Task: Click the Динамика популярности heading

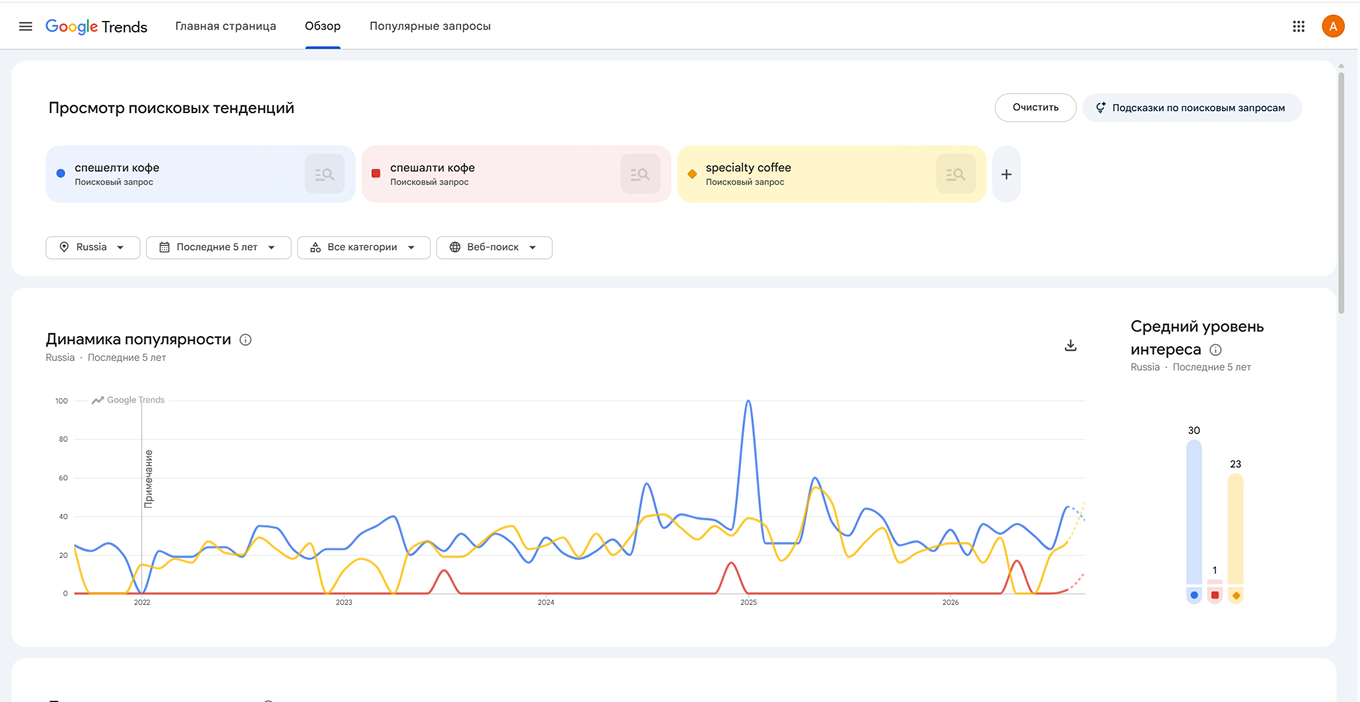Action: [138, 340]
